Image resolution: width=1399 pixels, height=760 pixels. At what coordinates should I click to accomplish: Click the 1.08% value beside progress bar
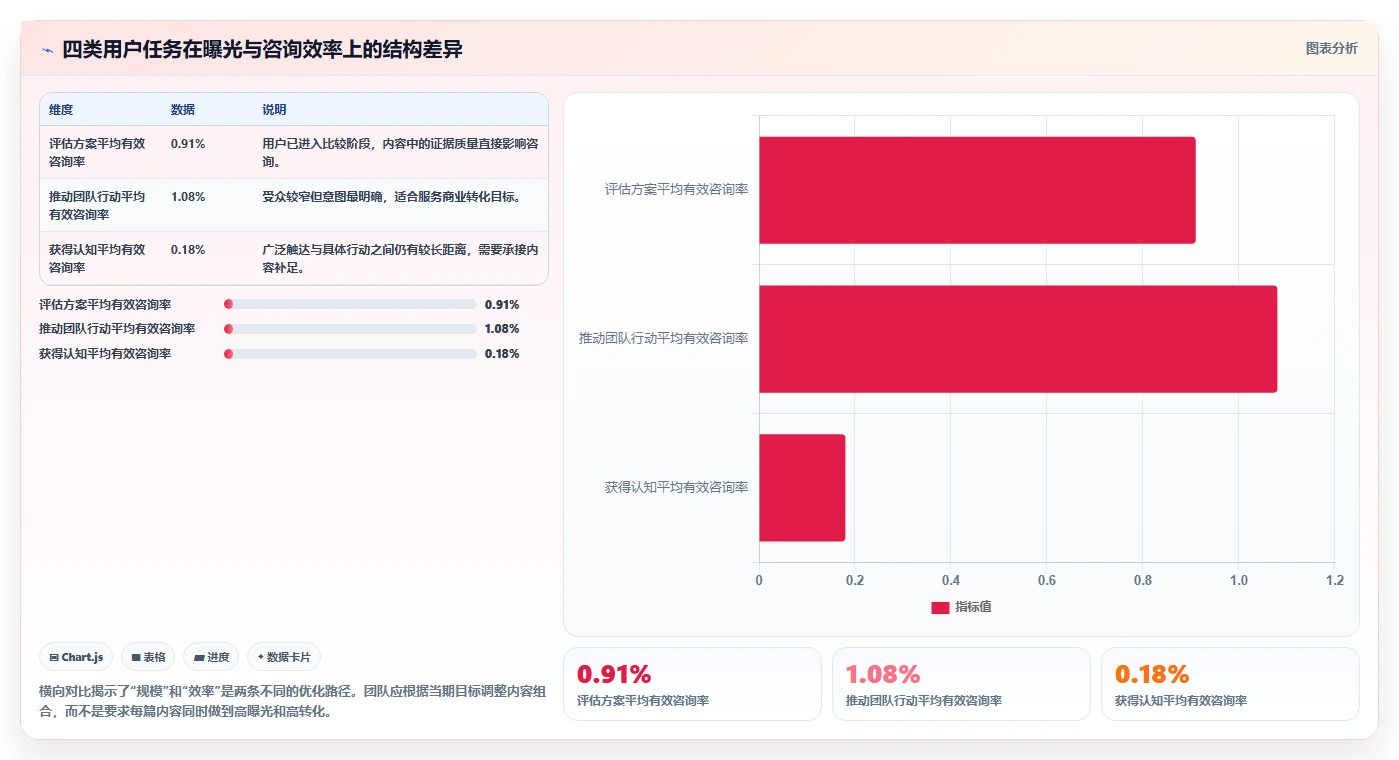click(x=502, y=328)
